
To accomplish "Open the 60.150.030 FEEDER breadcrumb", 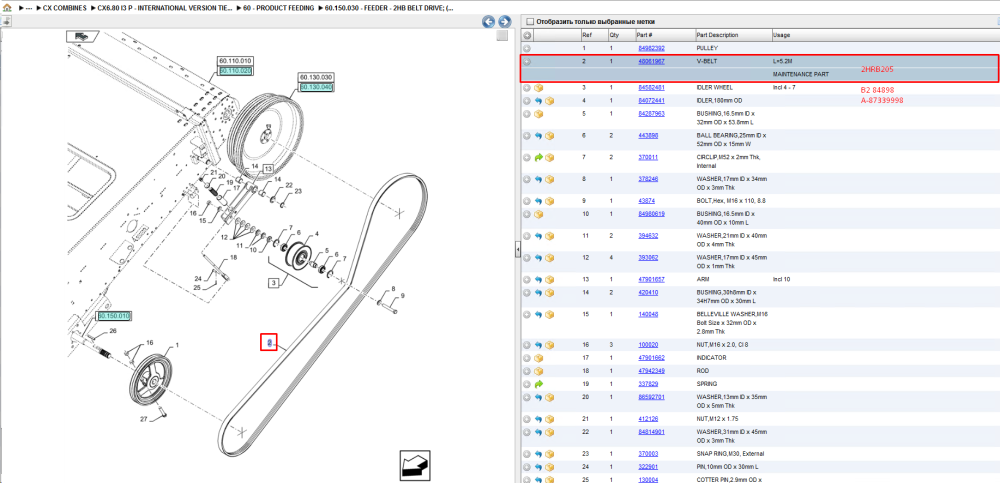I will coord(389,8).
